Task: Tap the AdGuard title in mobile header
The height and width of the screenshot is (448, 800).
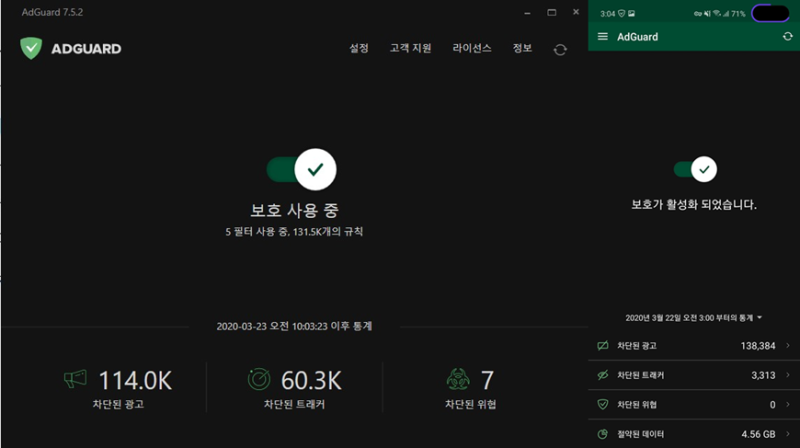Action: (x=637, y=37)
